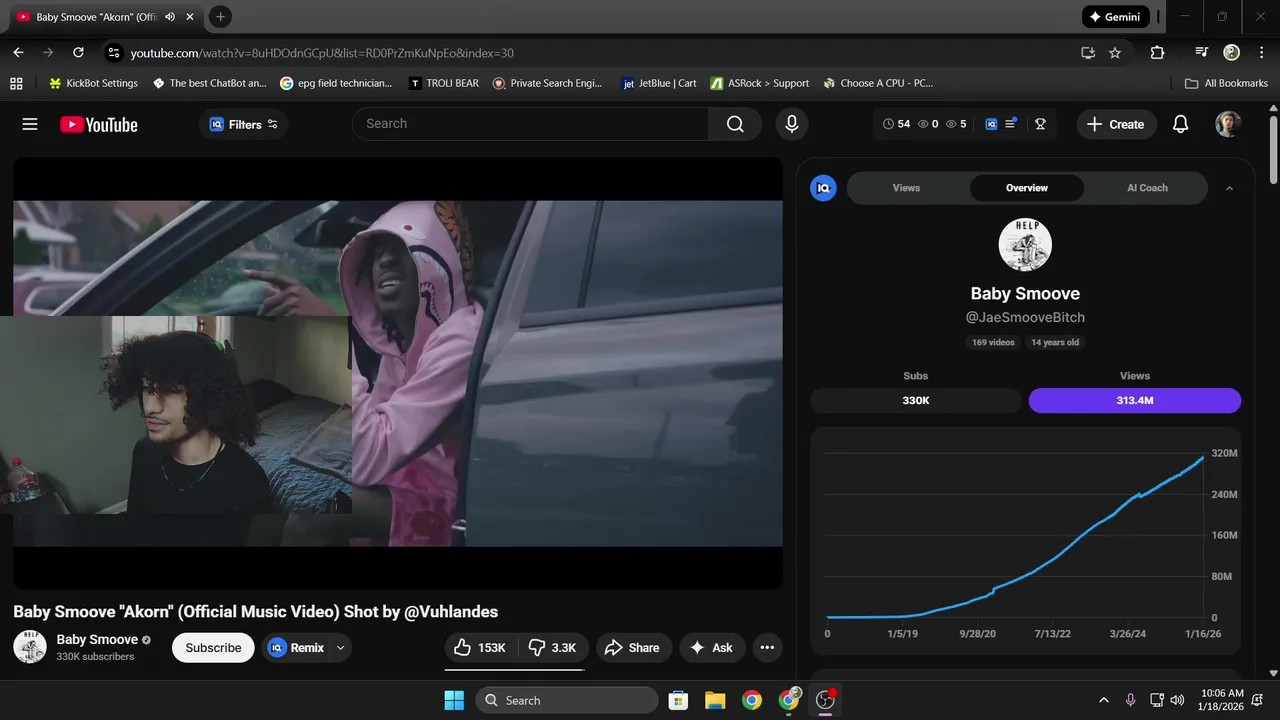
Task: Open JetBlue | Cart bookmark
Action: point(659,83)
